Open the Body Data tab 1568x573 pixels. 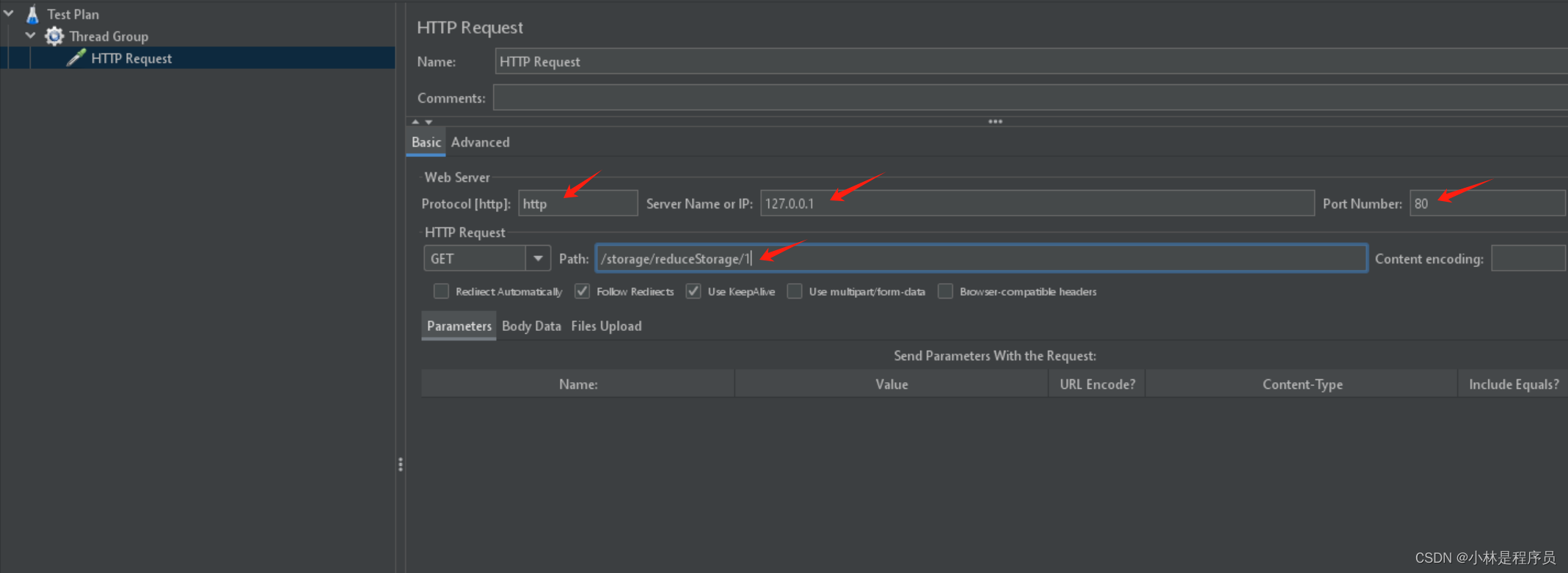[531, 326]
